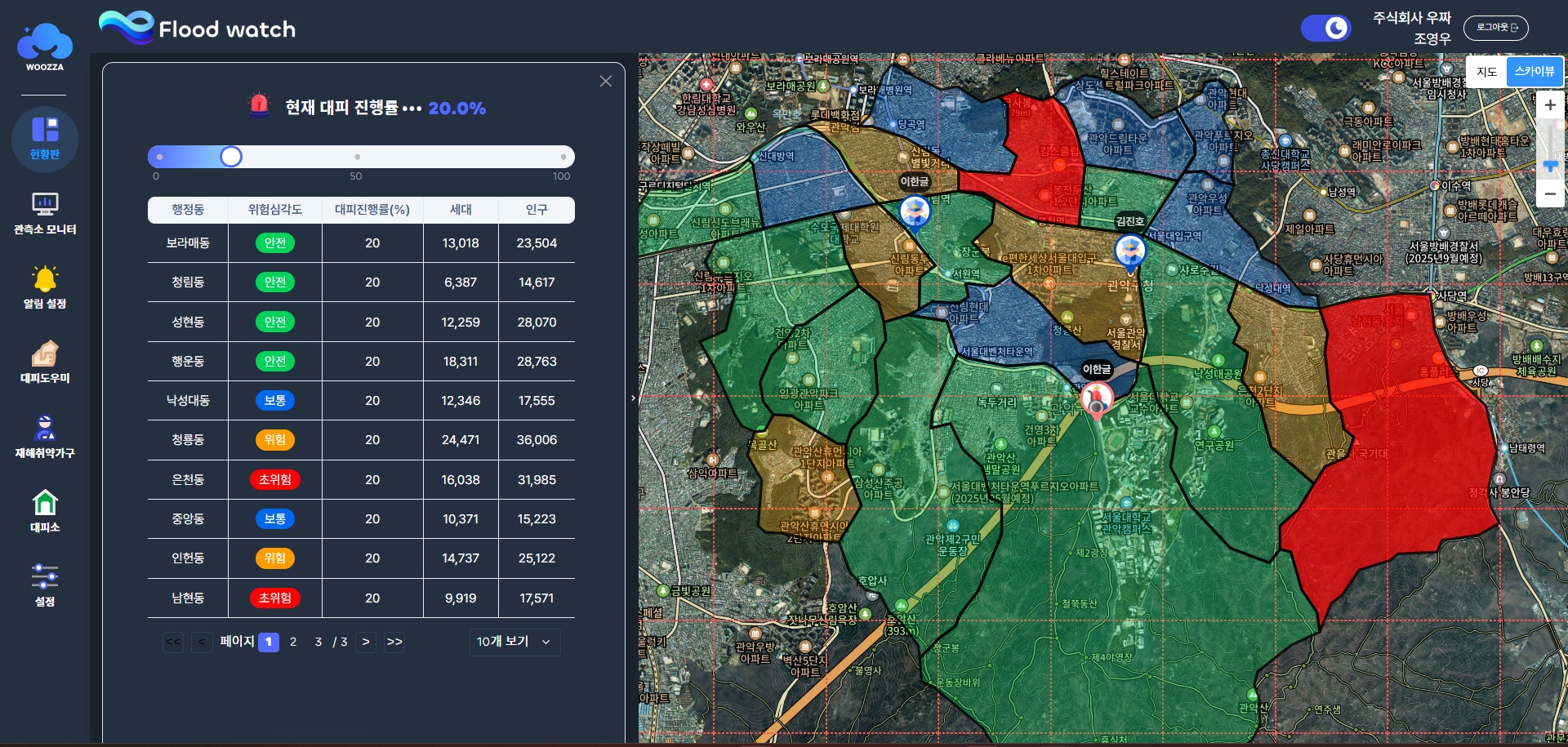Open 대피도우미 in the sidebar
The height and width of the screenshot is (747, 1568).
[45, 362]
